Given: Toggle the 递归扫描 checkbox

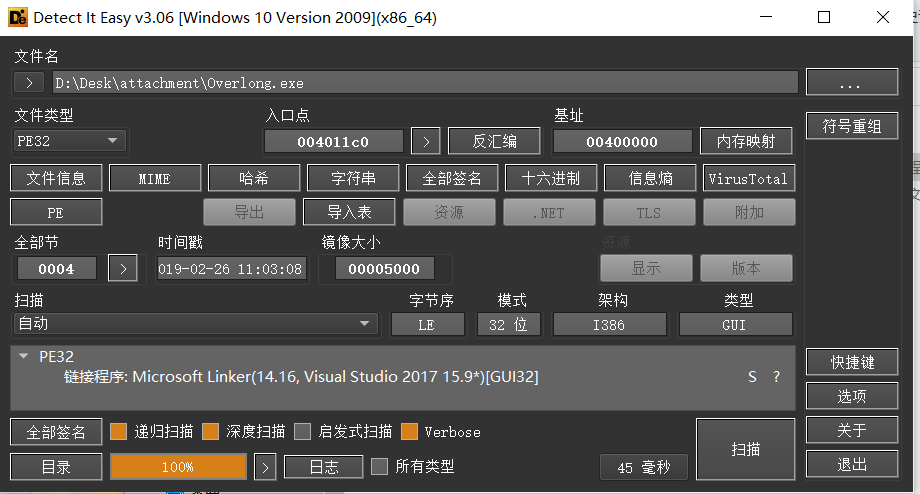Looking at the screenshot, I should [119, 432].
